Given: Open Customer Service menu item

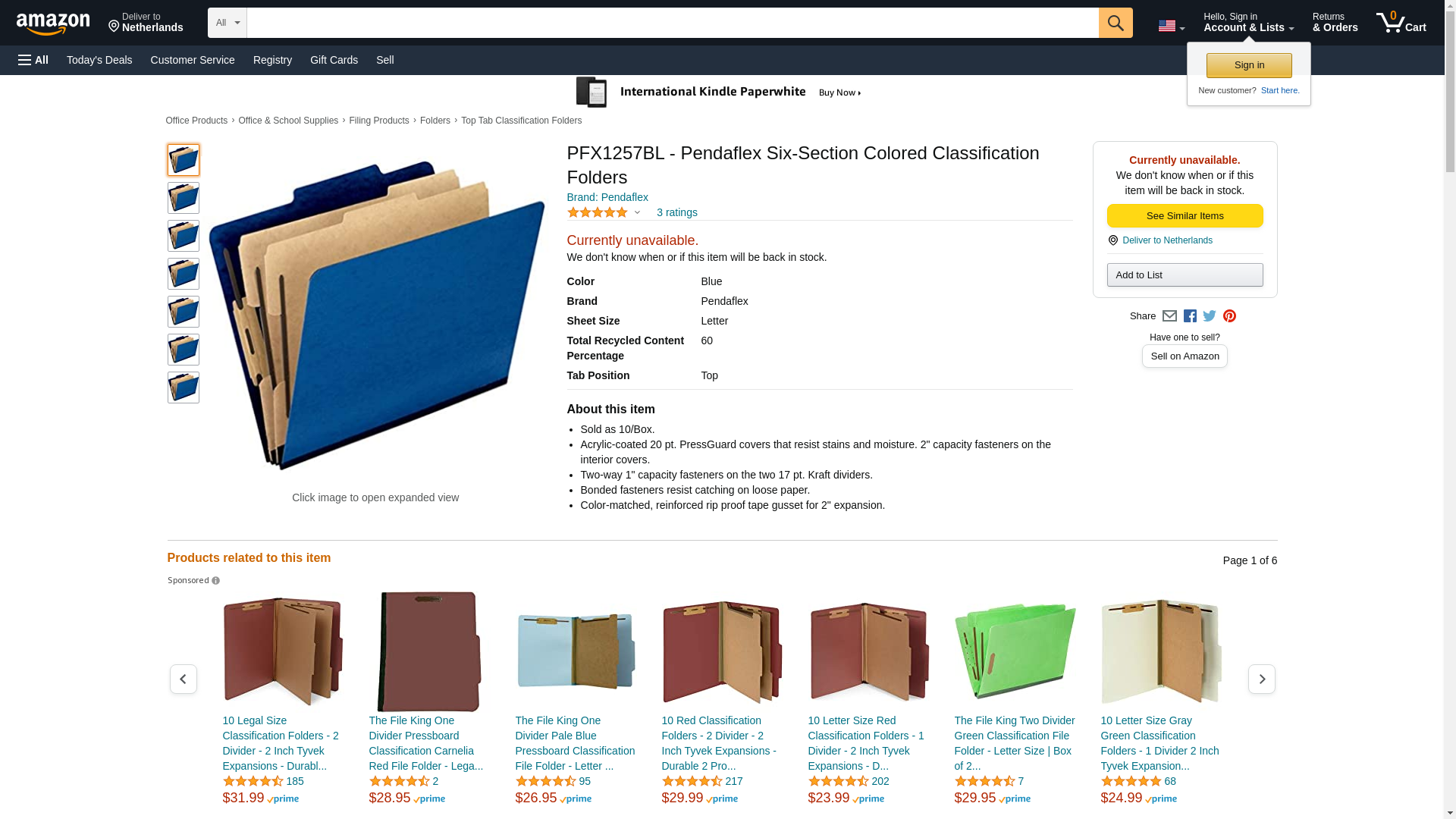Looking at the screenshot, I should point(193,60).
